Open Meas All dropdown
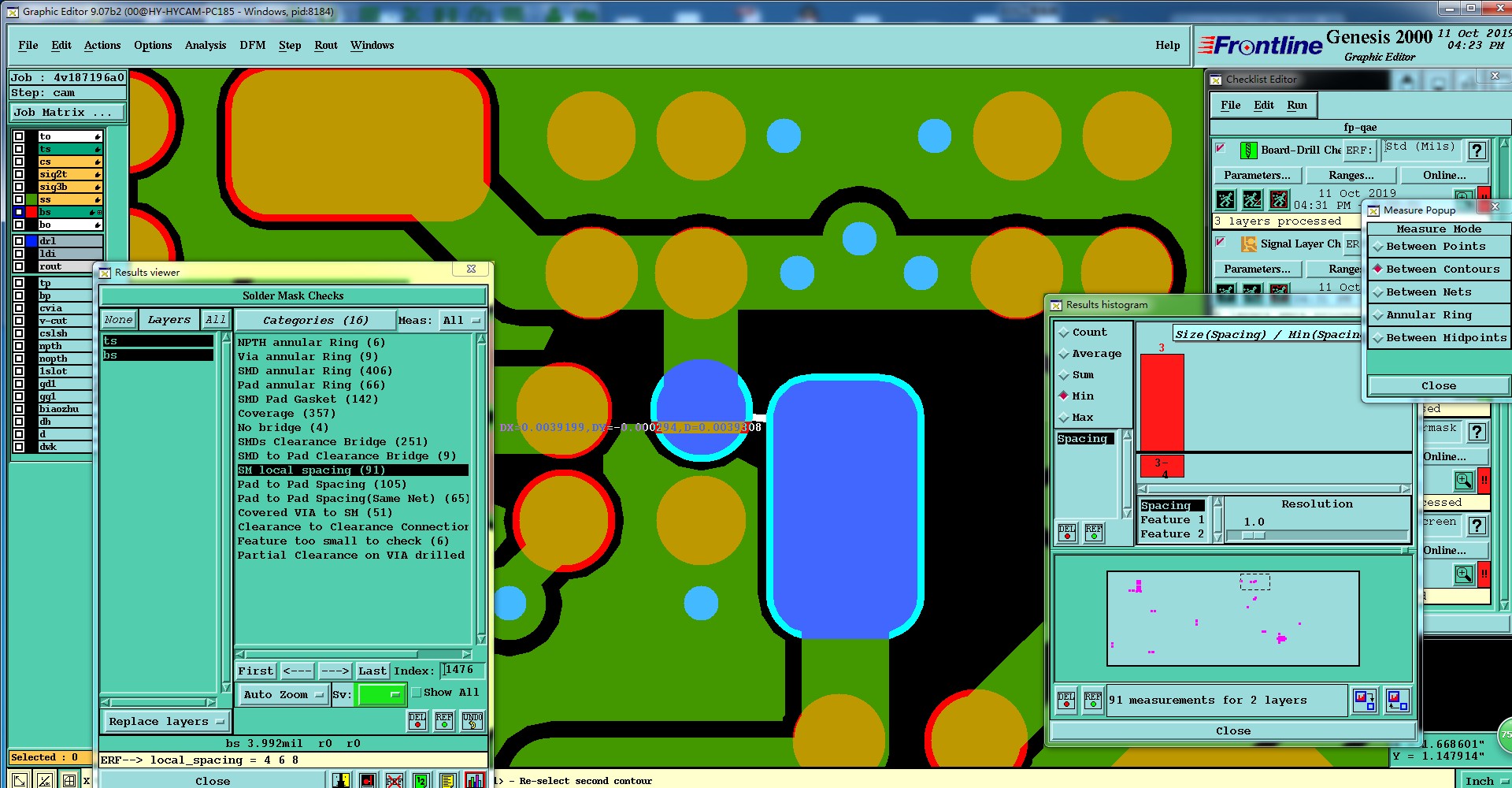Screen dimensions: 1512x788 pyautogui.click(x=461, y=320)
